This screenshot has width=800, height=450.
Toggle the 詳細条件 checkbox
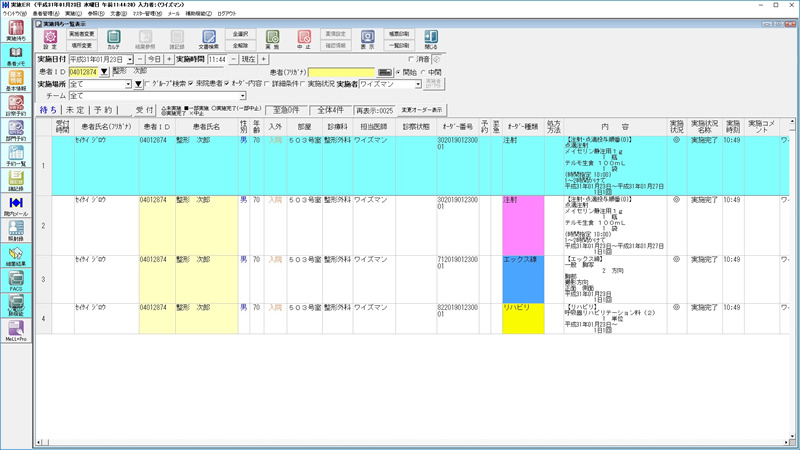267,84
